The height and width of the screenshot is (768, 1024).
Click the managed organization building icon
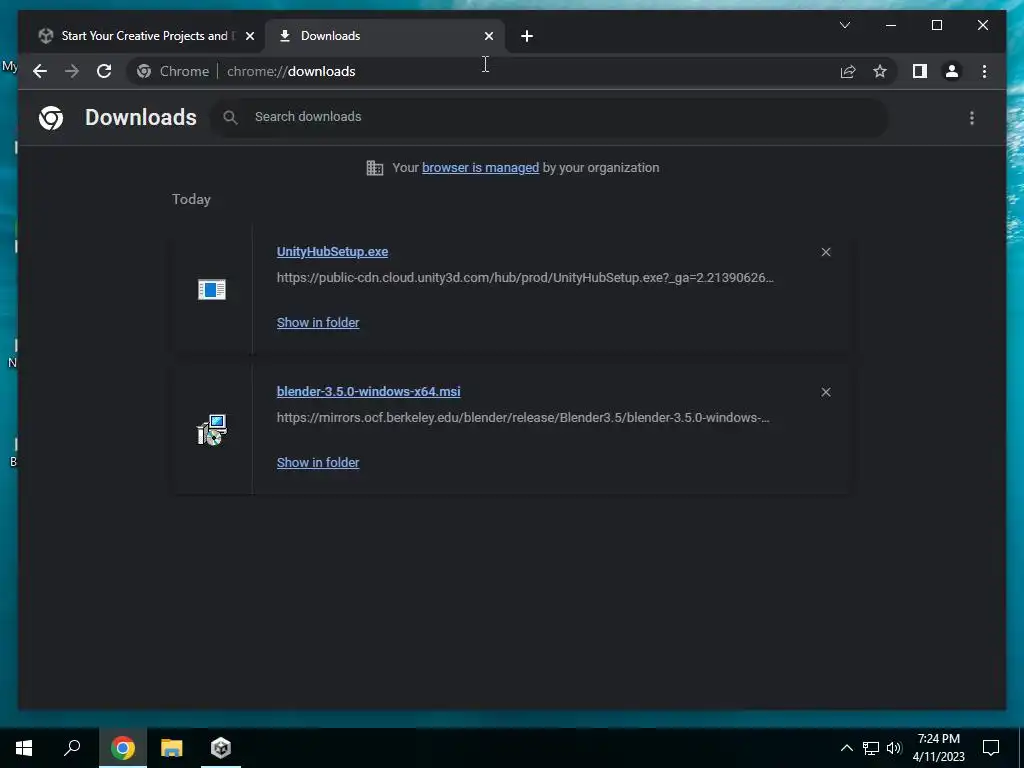[375, 168]
